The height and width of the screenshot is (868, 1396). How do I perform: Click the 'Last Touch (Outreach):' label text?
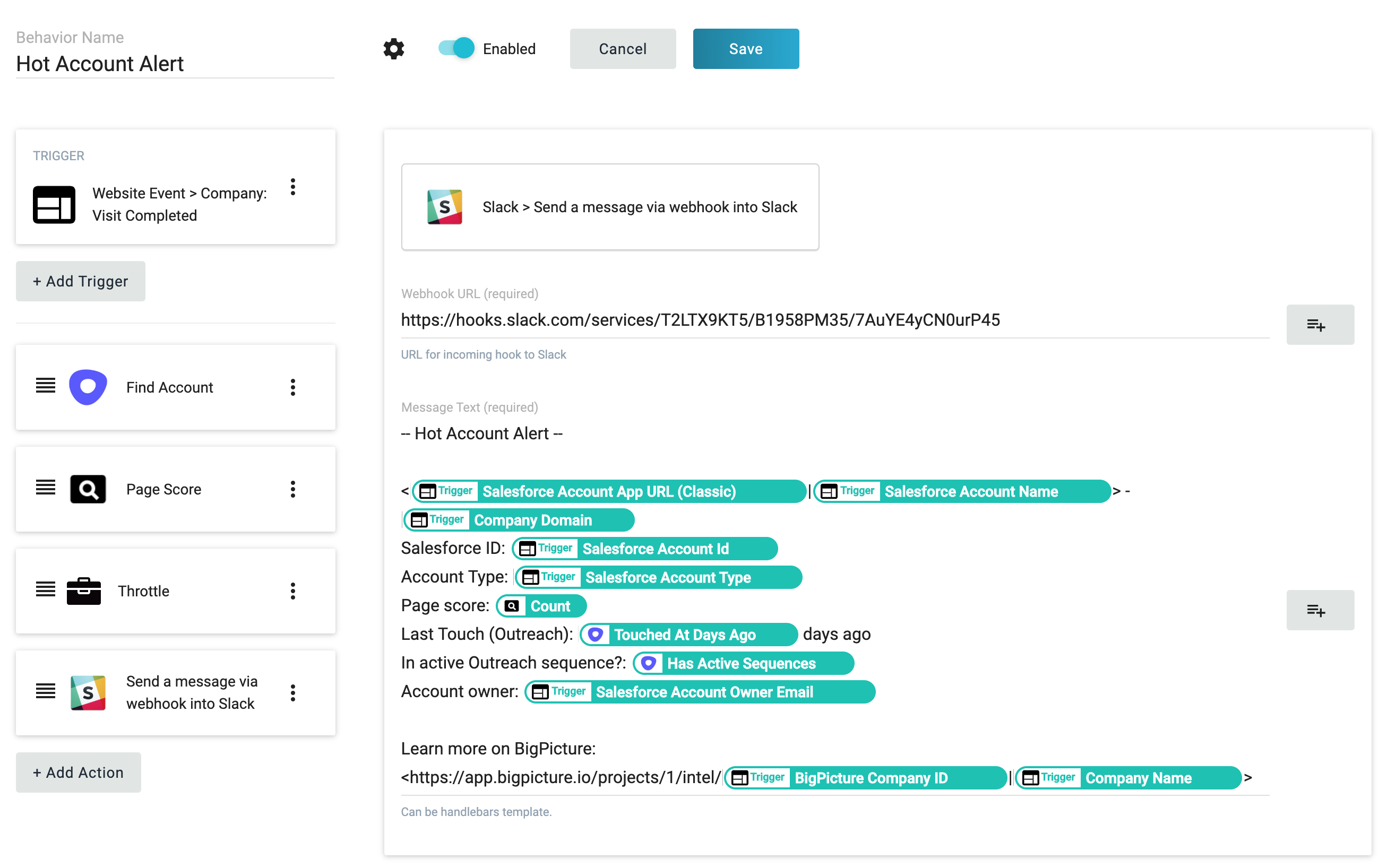487,635
